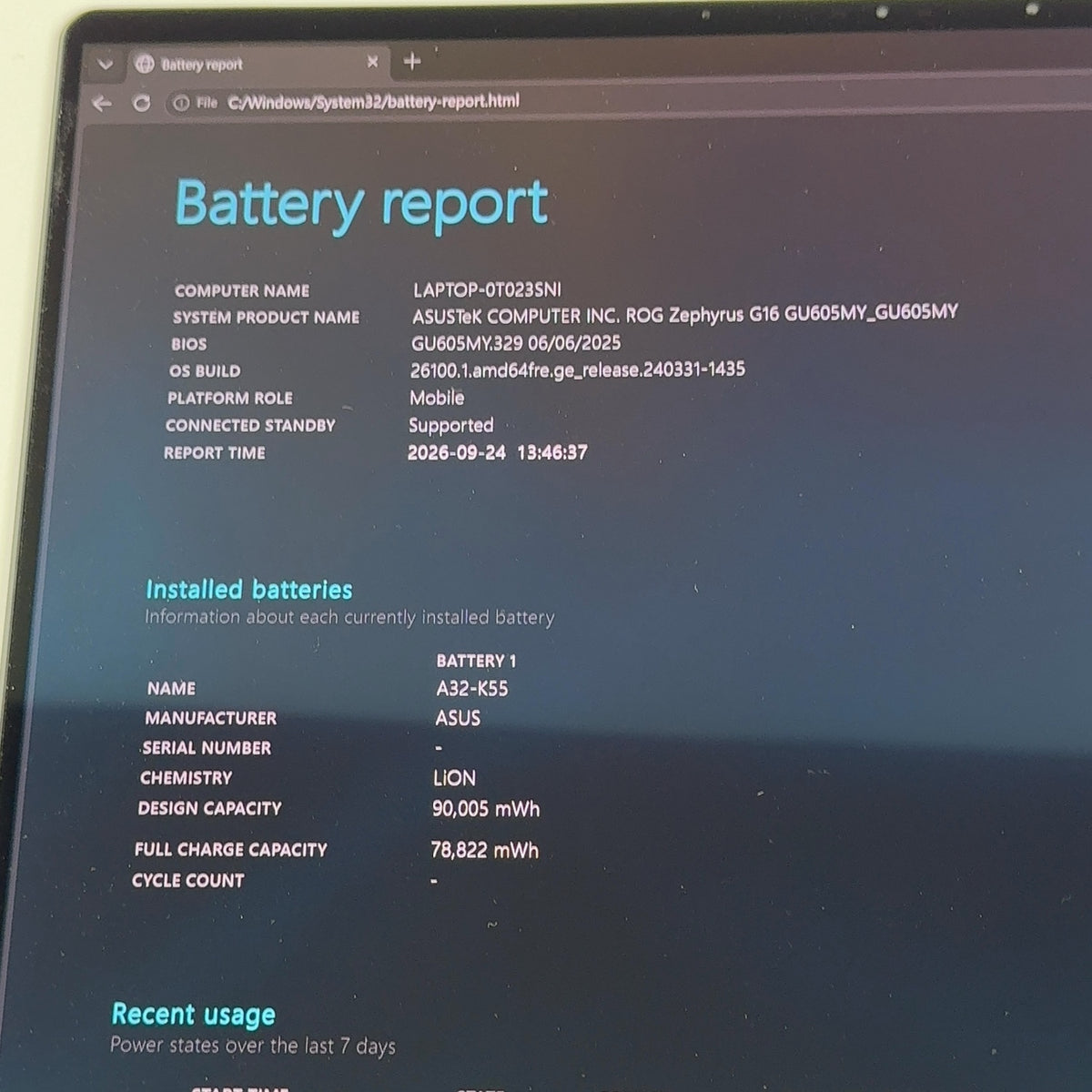The height and width of the screenshot is (1092, 1092).
Task: Click the BATTERY 1 column header
Action: coord(476,661)
